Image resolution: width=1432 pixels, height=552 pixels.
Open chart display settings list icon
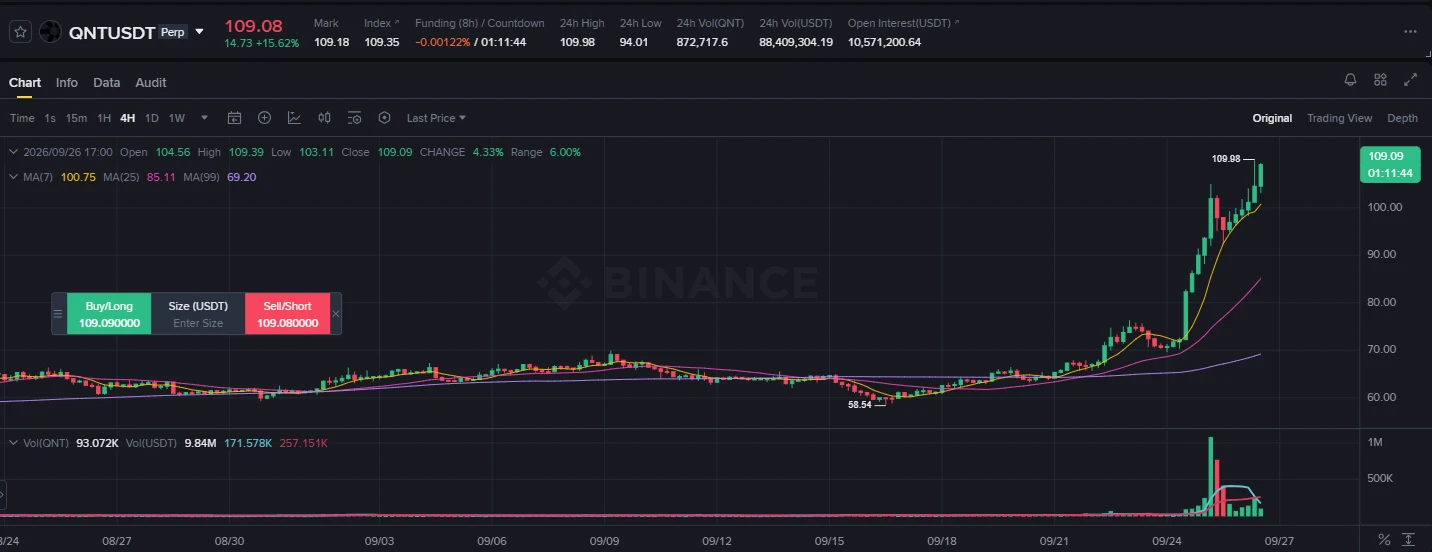354,118
